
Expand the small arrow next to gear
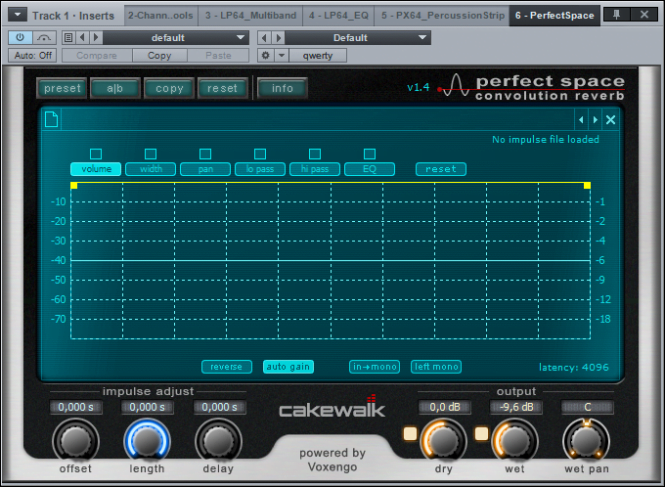coord(281,56)
